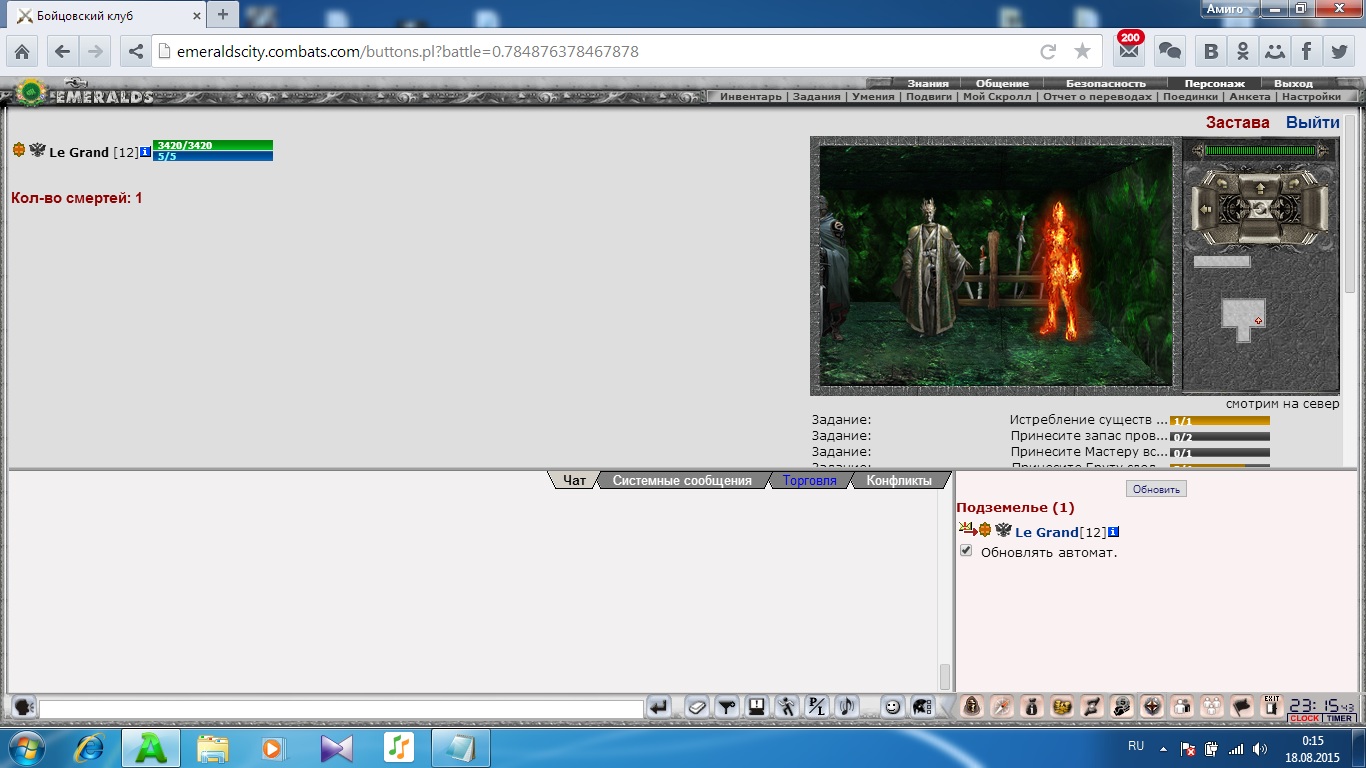Click the EXIT door icon
Image resolution: width=1366 pixels, height=768 pixels.
point(1272,706)
